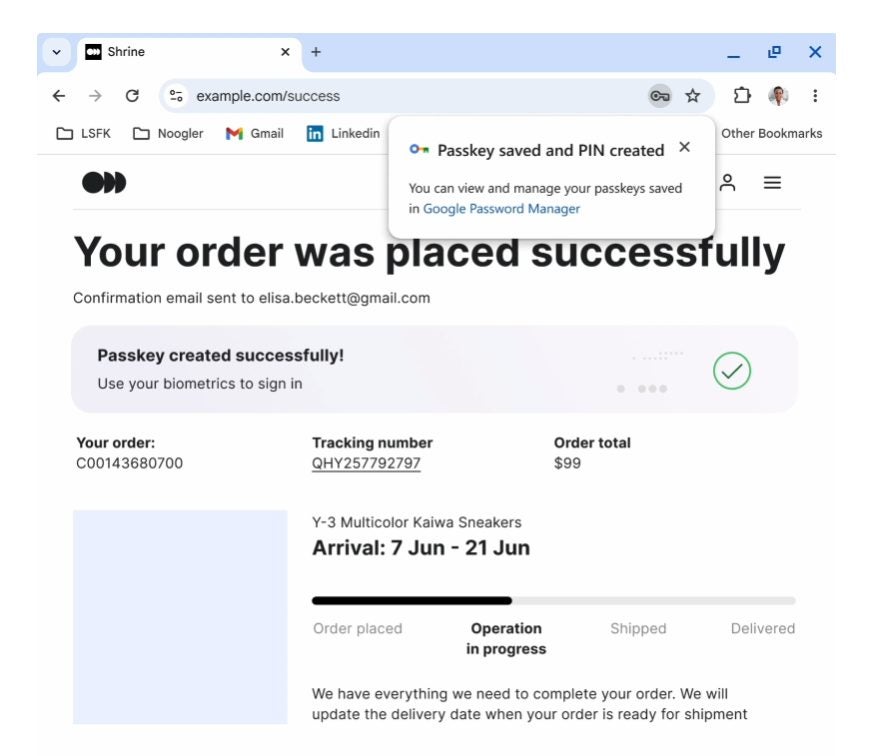This screenshot has width=870, height=756.
Task: Expand the tab search dropdown arrow
Action: click(x=57, y=52)
